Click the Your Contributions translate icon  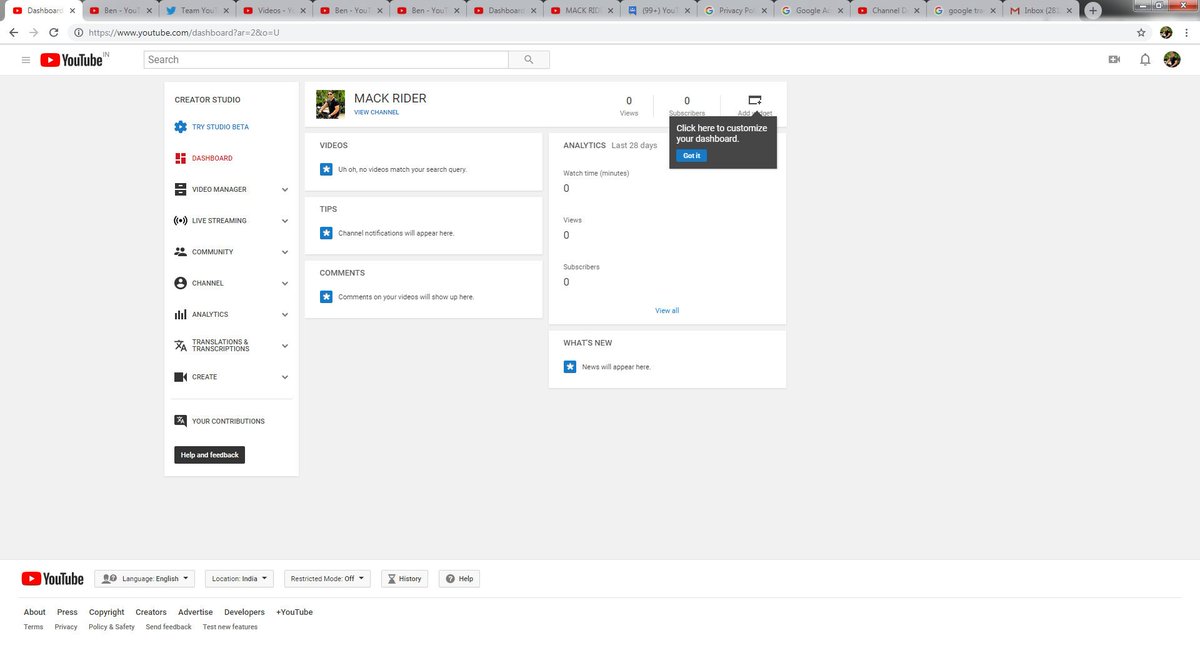coord(180,421)
